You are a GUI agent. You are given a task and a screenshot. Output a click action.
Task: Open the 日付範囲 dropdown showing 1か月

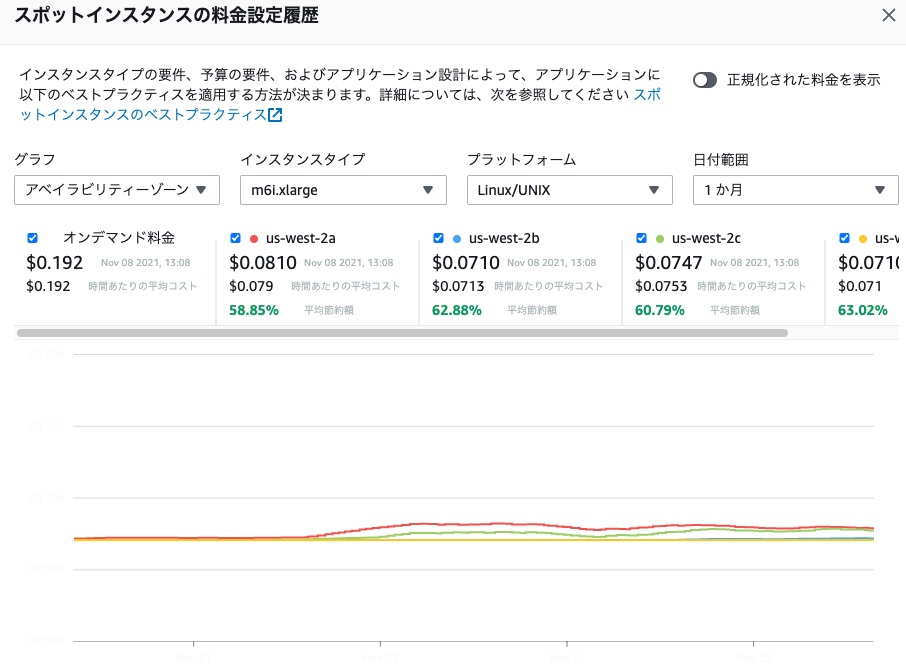(x=795, y=190)
